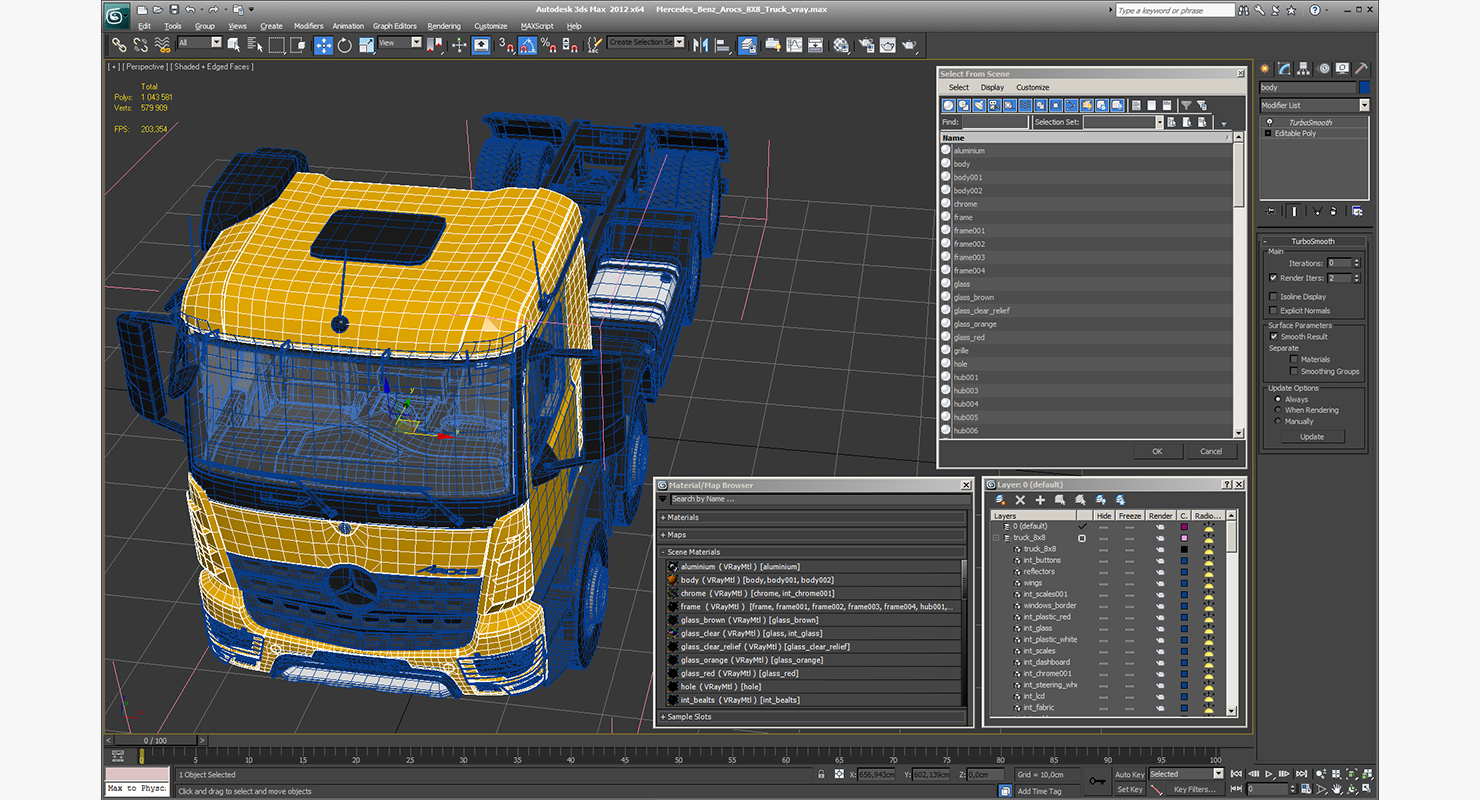Click the Set Key button
The image size is (1480, 800).
1130,789
